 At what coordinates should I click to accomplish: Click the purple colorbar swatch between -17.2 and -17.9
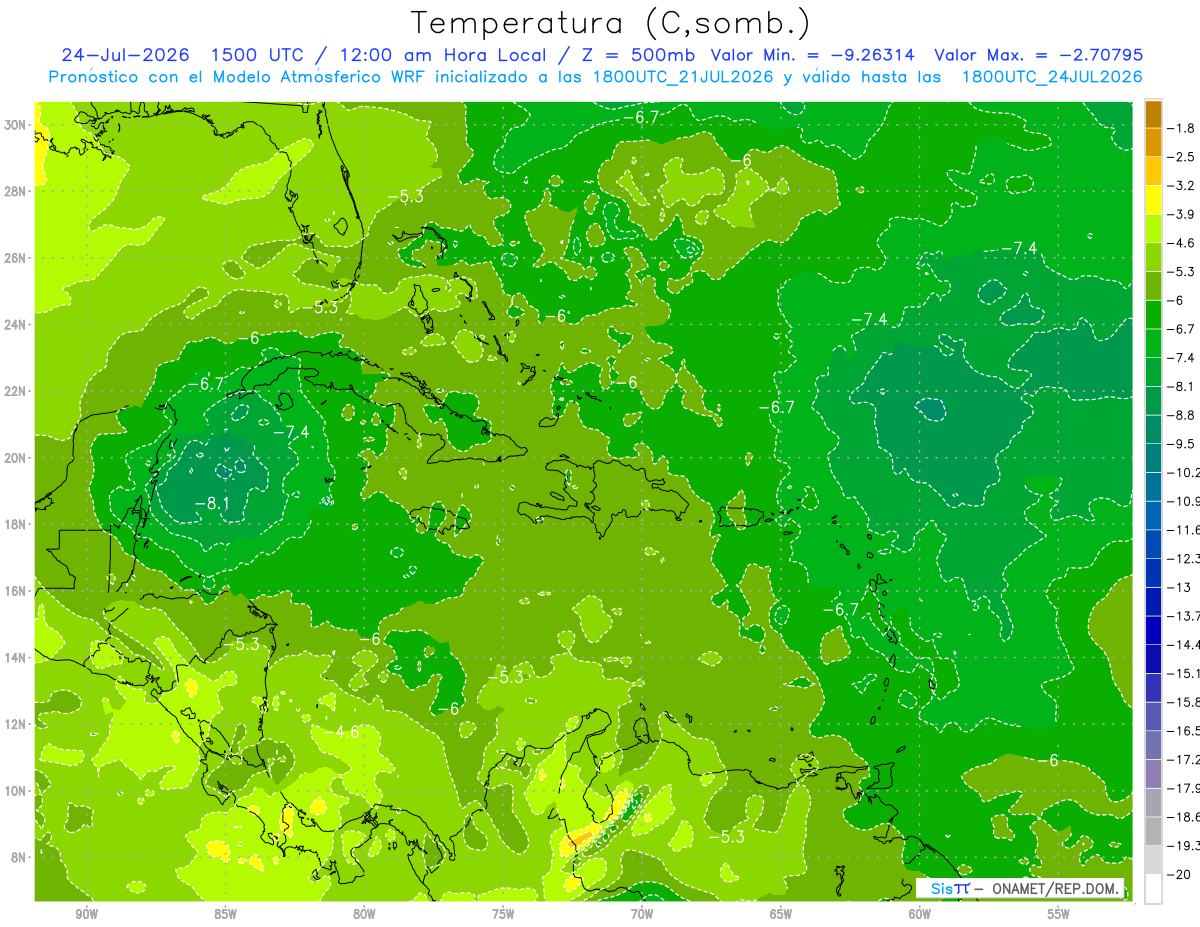click(x=1153, y=774)
